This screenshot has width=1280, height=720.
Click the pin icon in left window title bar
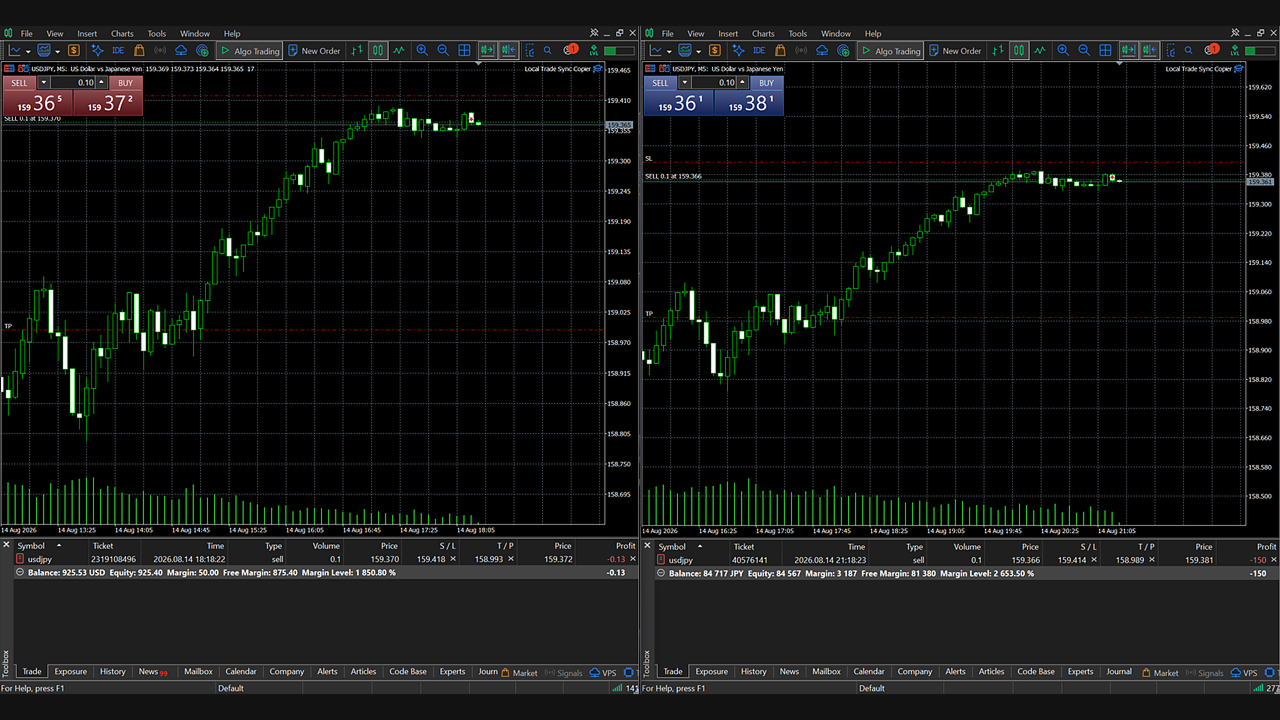[x=594, y=33]
